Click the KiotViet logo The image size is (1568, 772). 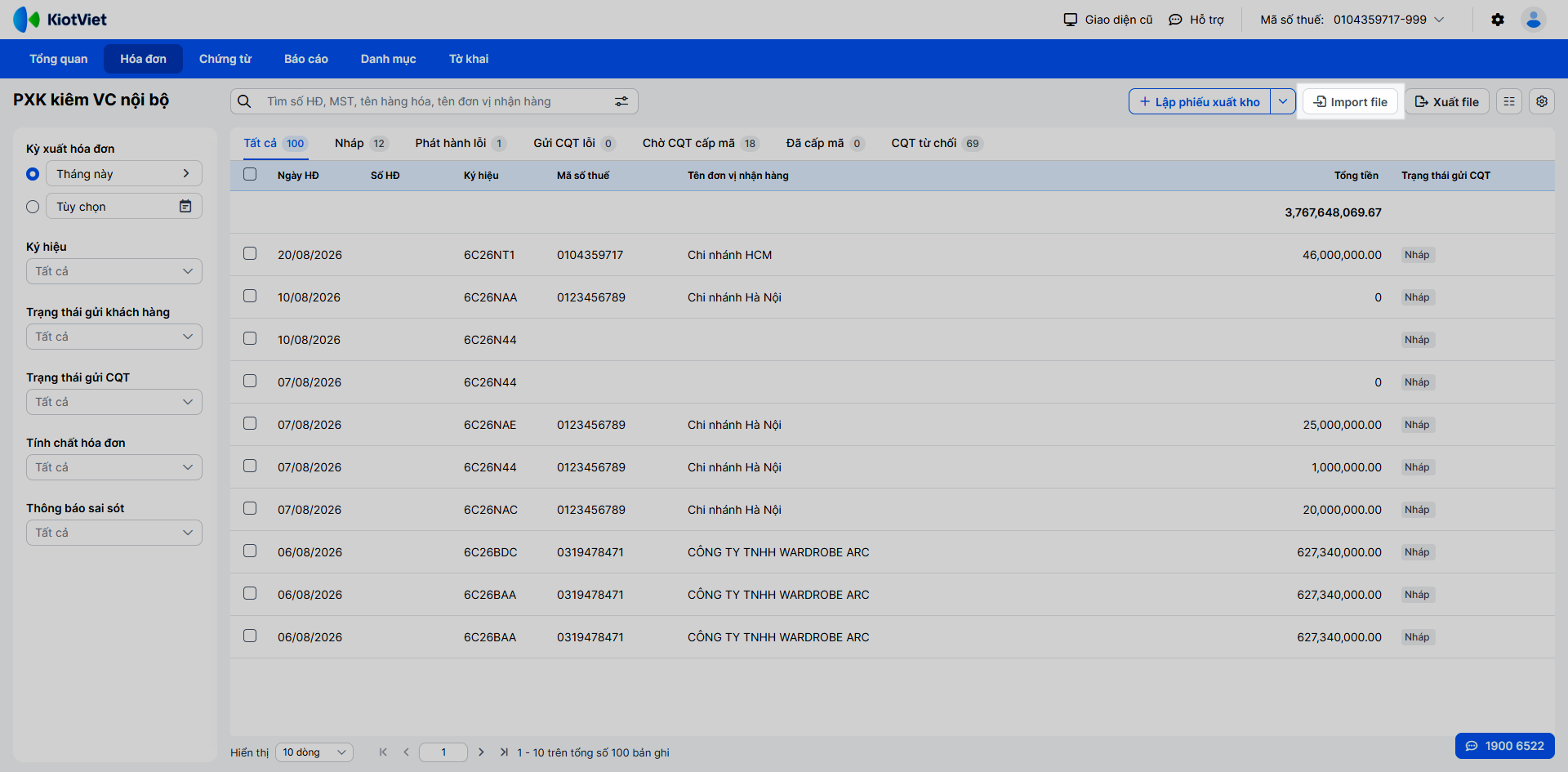(x=60, y=20)
